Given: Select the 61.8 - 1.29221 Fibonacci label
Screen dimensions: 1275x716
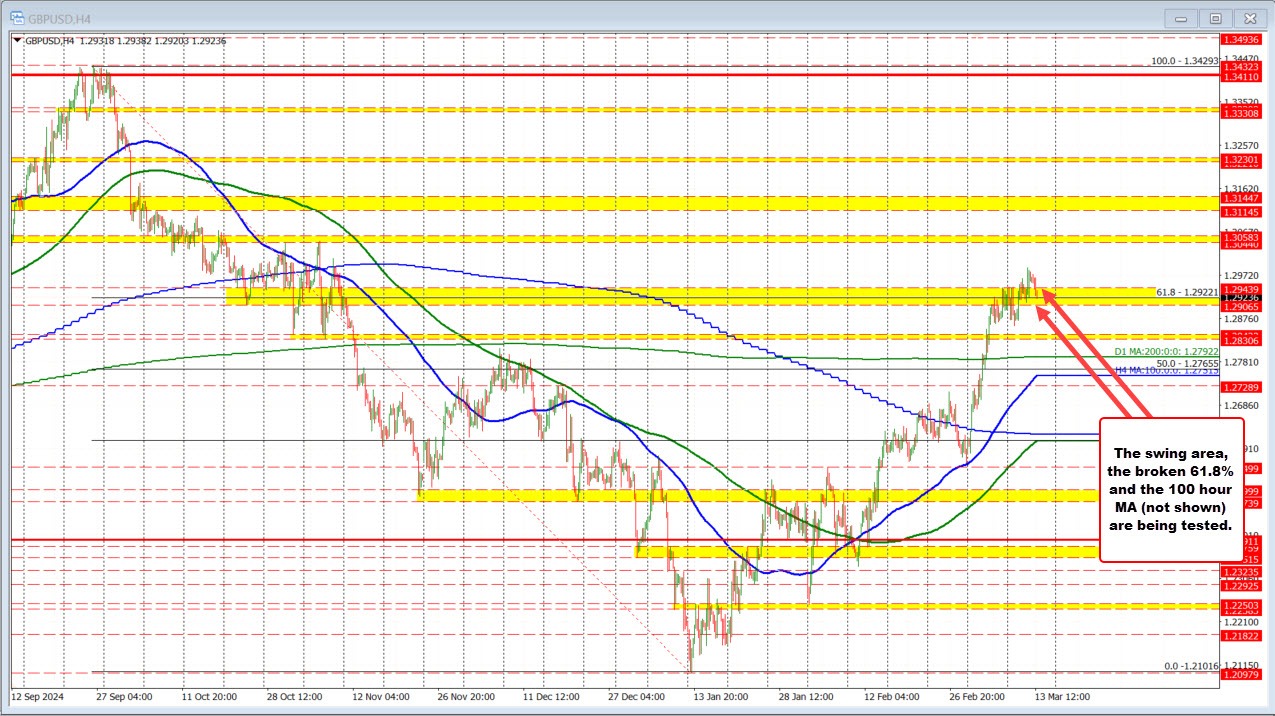Looking at the screenshot, I should (1187, 292).
